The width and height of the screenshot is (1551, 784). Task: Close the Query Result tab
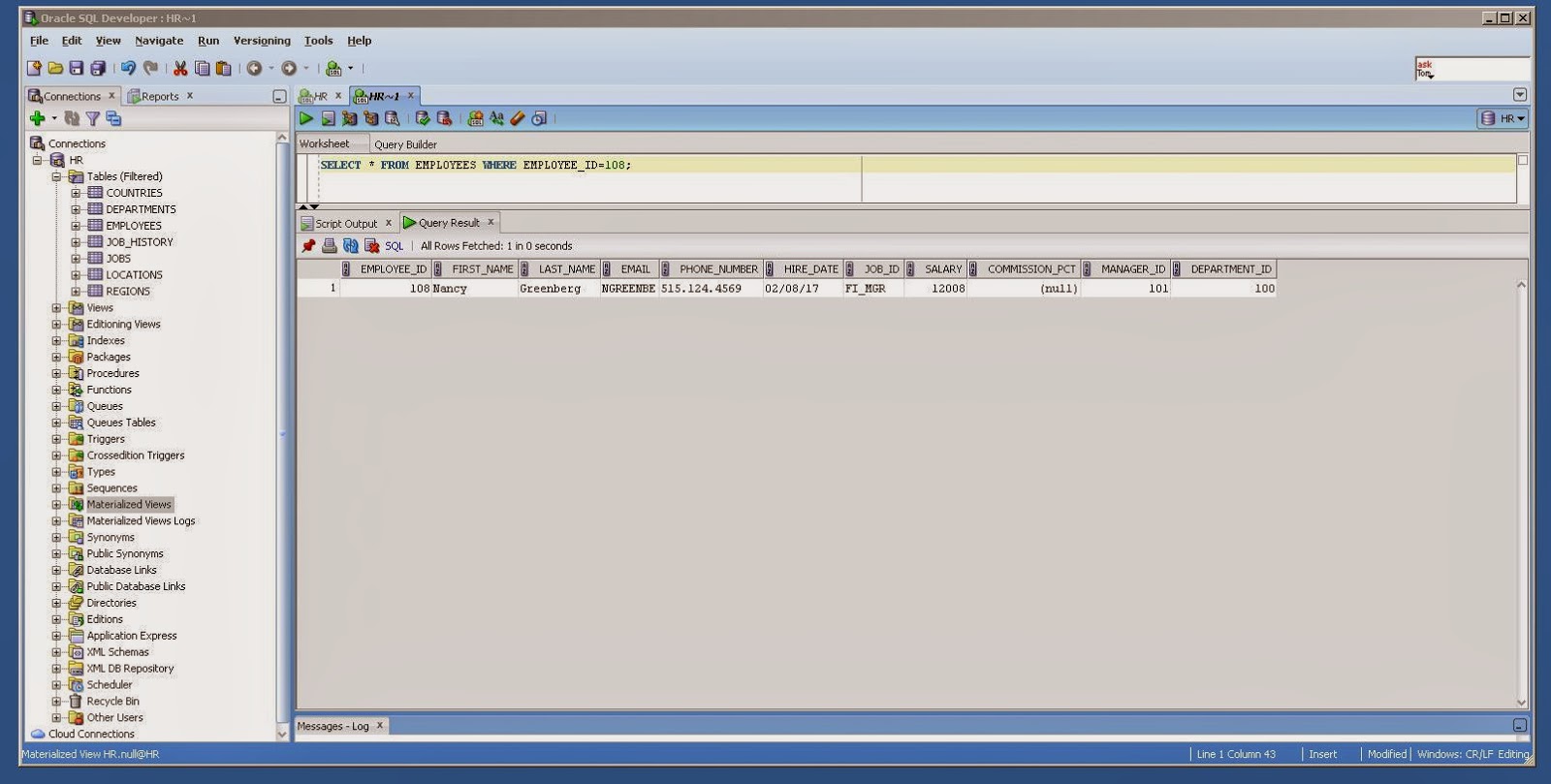[x=491, y=222]
